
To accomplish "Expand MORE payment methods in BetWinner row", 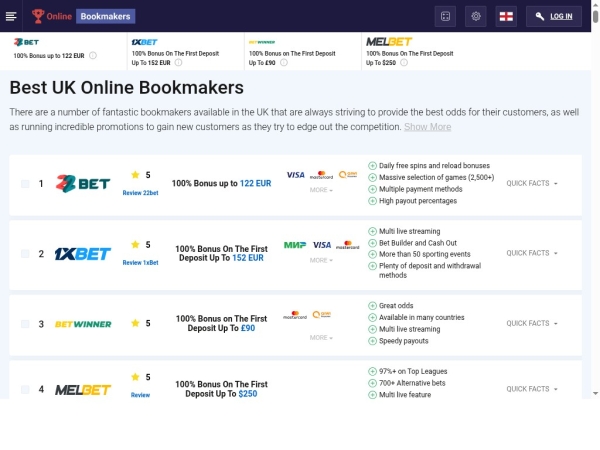I will (x=321, y=338).
